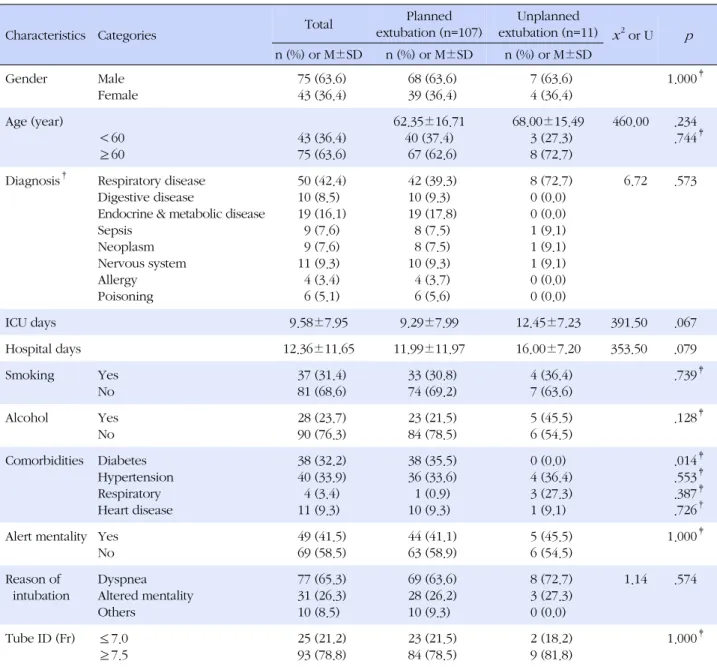The image size is (717, 667).
Task: Select the chi-square value '6.72'
Action: (635, 181)
